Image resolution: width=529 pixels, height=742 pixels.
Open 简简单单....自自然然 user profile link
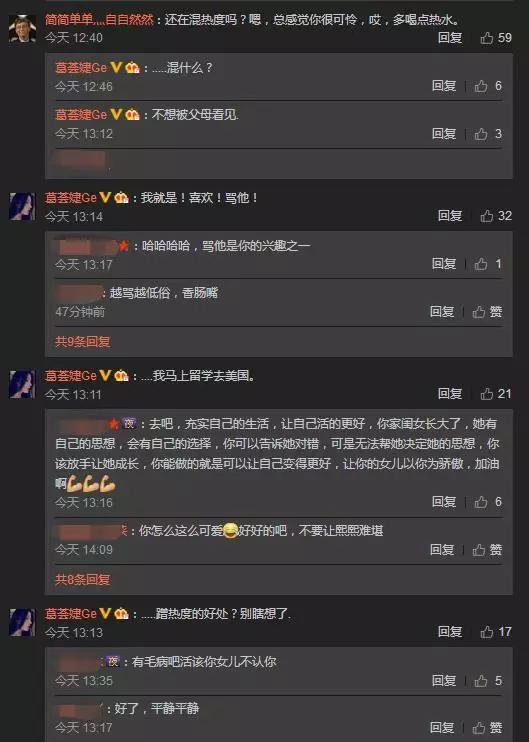coord(99,20)
